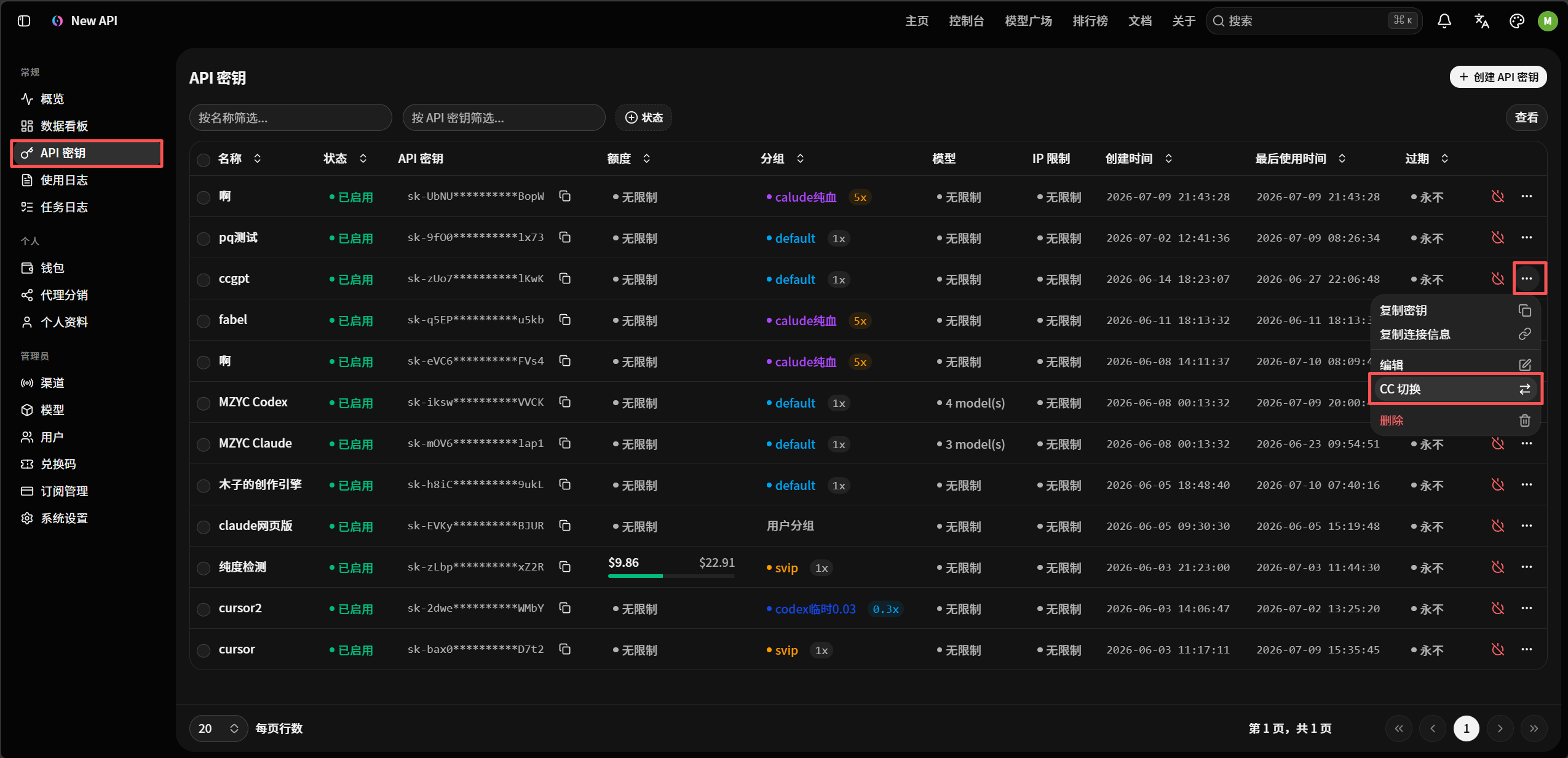
Task: Open more actions for pq测试 row
Action: point(1527,237)
